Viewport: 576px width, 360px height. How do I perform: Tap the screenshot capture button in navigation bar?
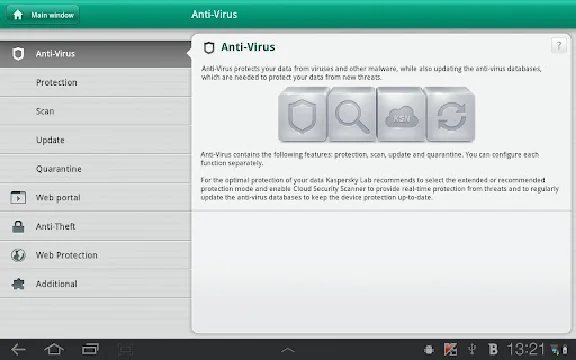click(x=126, y=349)
